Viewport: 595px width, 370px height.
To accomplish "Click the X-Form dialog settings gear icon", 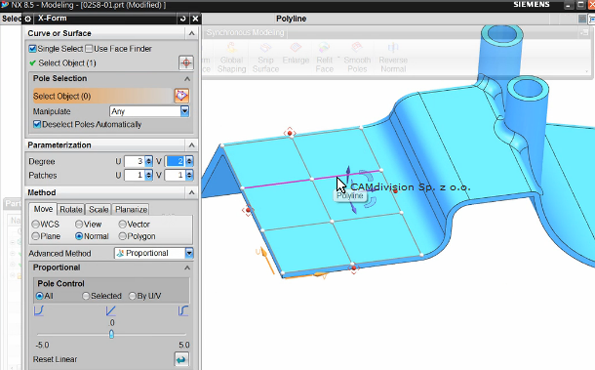I will coord(28,19).
